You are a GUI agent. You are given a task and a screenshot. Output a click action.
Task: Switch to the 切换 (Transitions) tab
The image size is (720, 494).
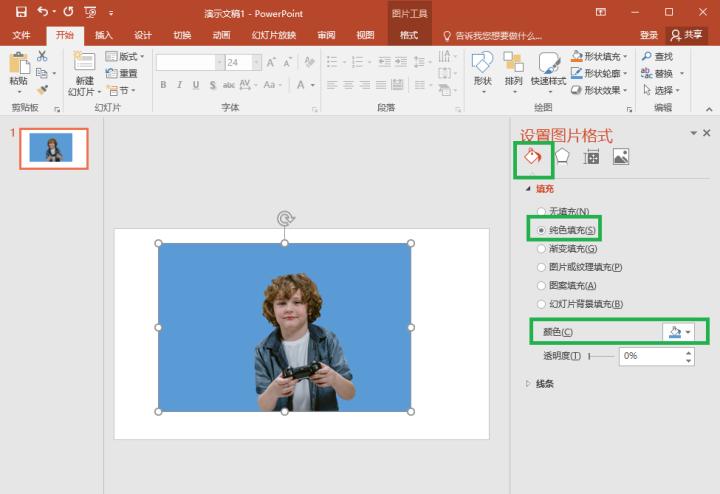point(182,35)
